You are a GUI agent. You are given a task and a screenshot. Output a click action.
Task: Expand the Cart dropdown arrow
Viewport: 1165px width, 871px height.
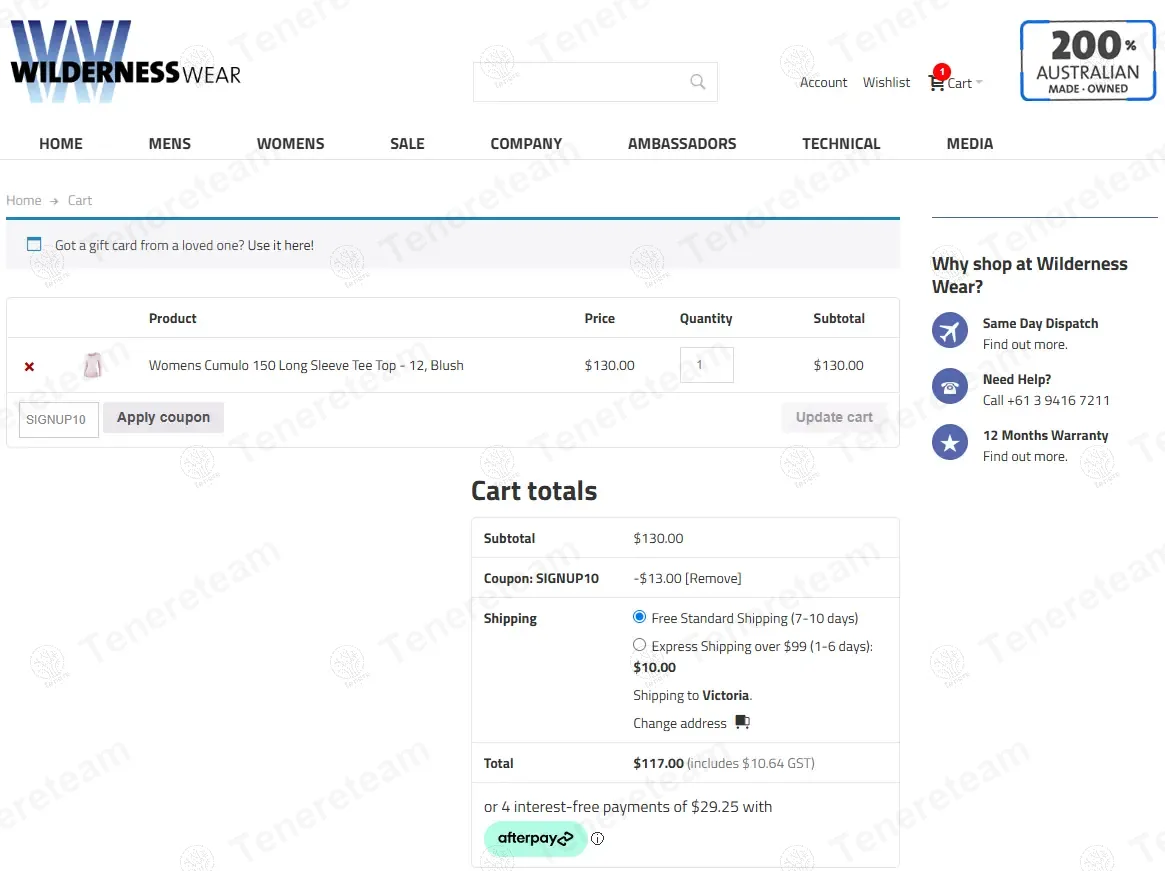(979, 83)
